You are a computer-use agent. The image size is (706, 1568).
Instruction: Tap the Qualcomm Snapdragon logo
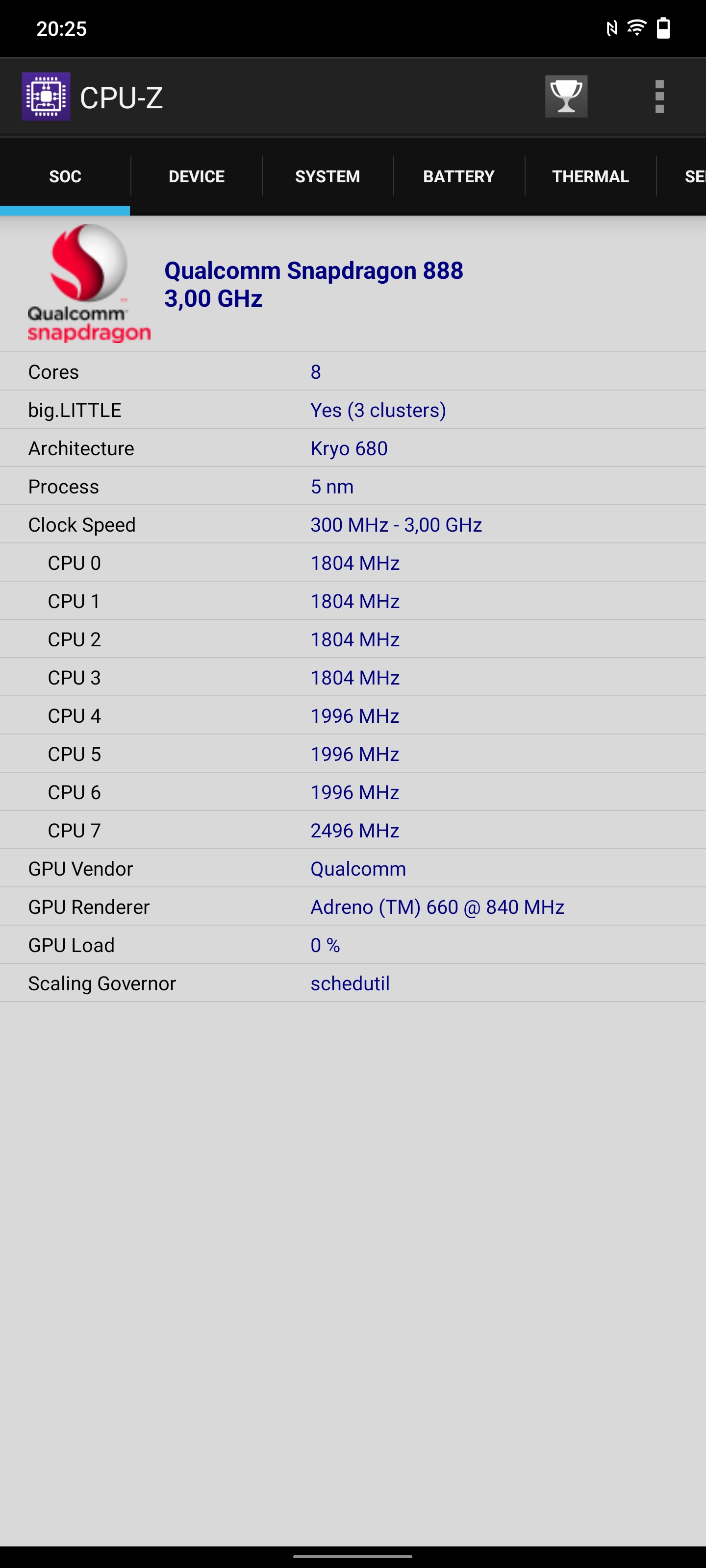point(88,283)
